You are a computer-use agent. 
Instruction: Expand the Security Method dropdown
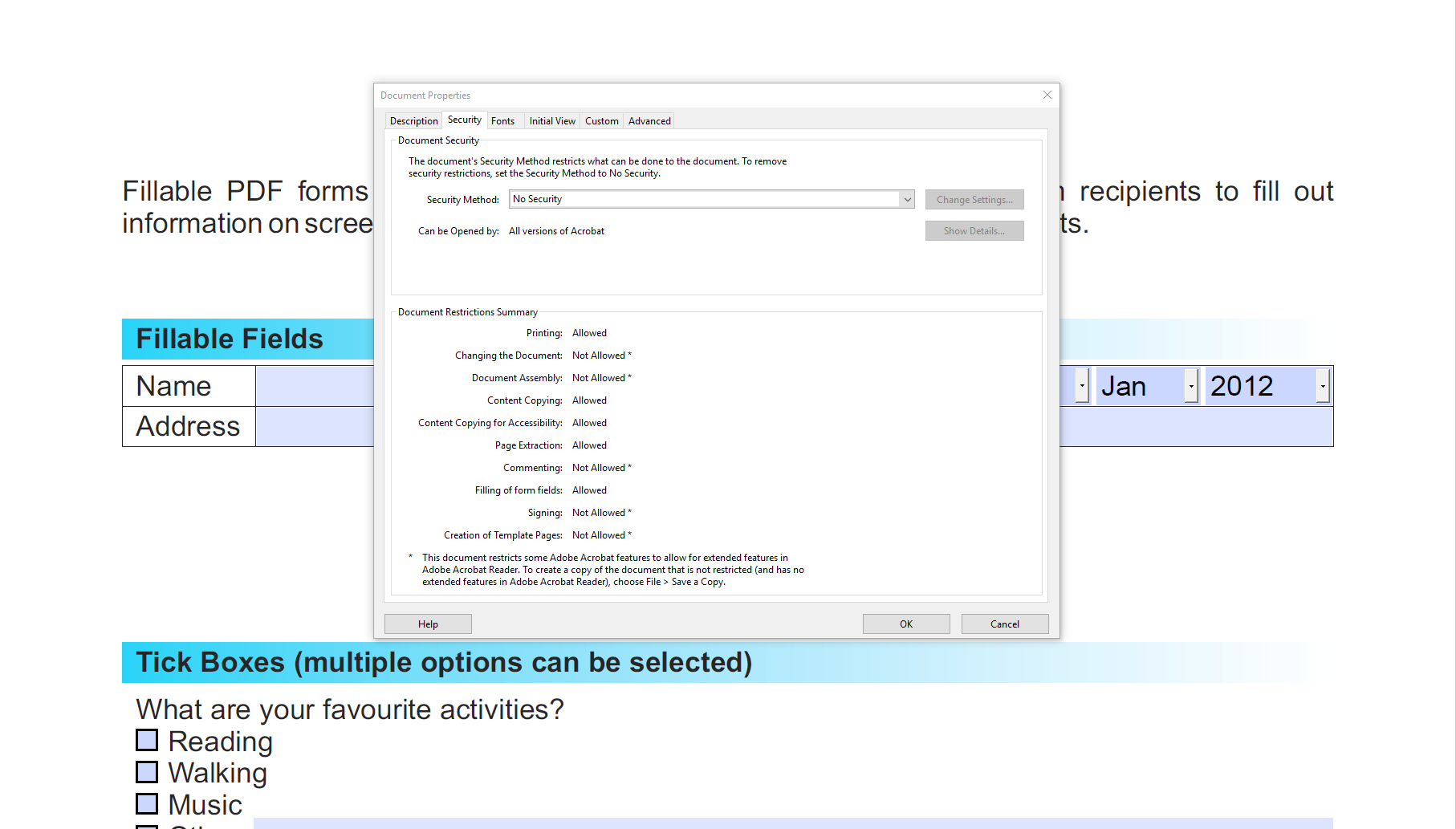907,199
